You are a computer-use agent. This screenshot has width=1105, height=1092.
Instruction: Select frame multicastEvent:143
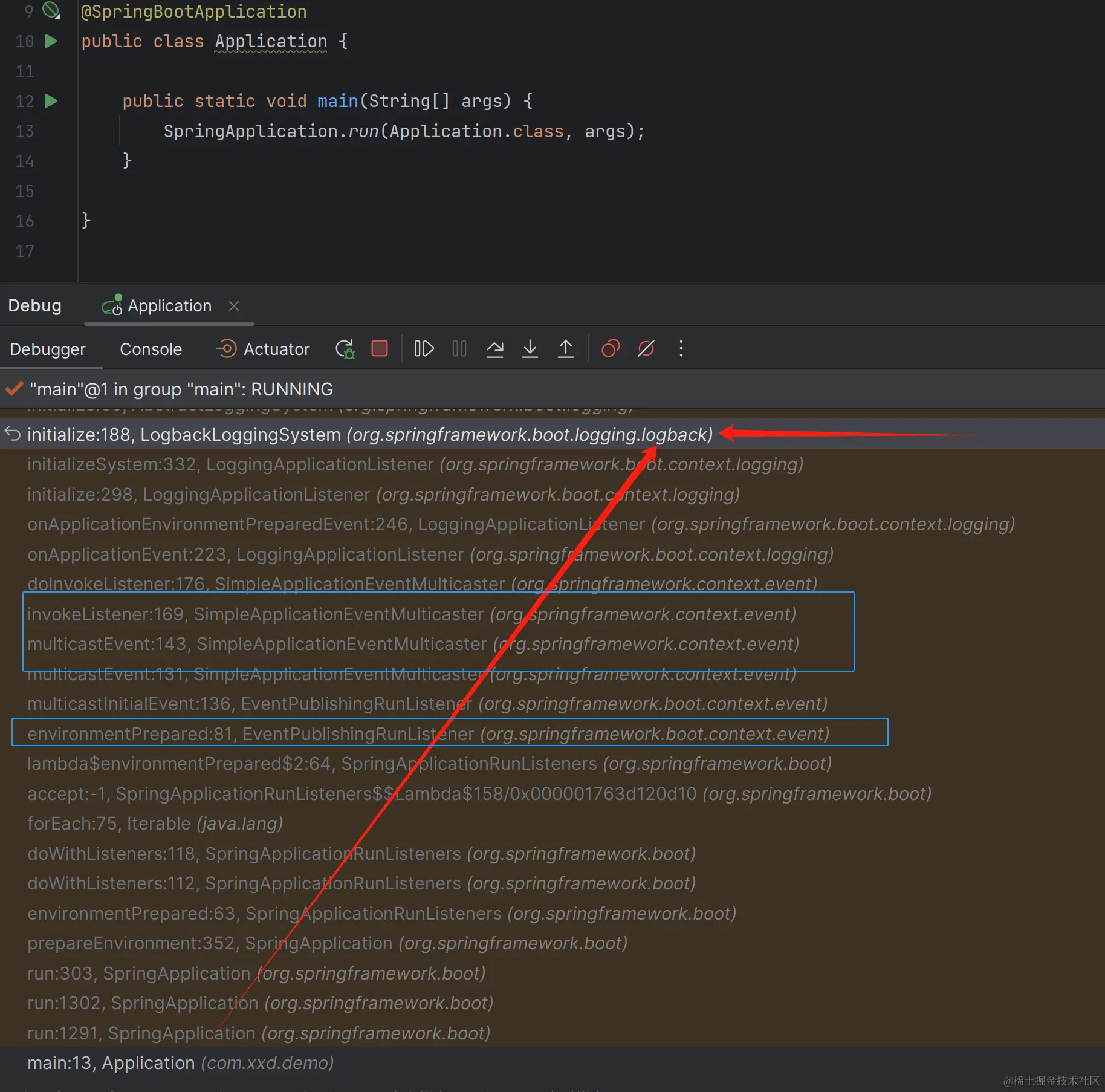[552, 644]
